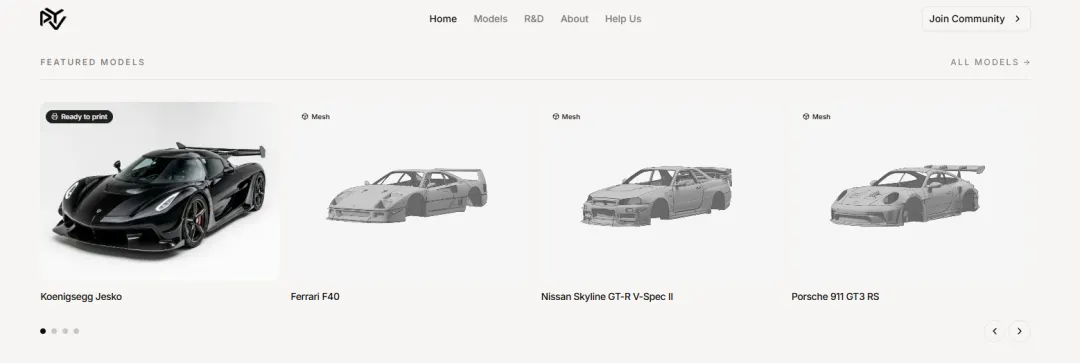
Task: Select the first carousel pagination dot
Action: pyautogui.click(x=43, y=331)
